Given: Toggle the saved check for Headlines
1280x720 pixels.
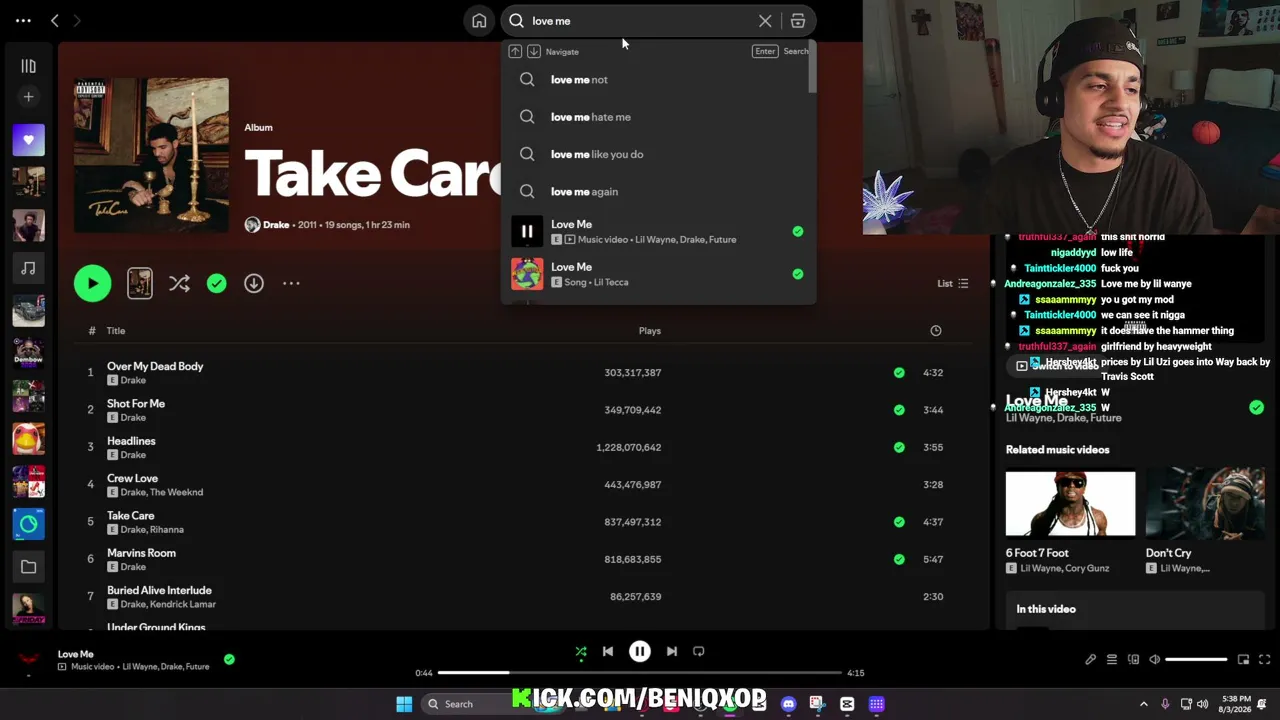Looking at the screenshot, I should (899, 447).
